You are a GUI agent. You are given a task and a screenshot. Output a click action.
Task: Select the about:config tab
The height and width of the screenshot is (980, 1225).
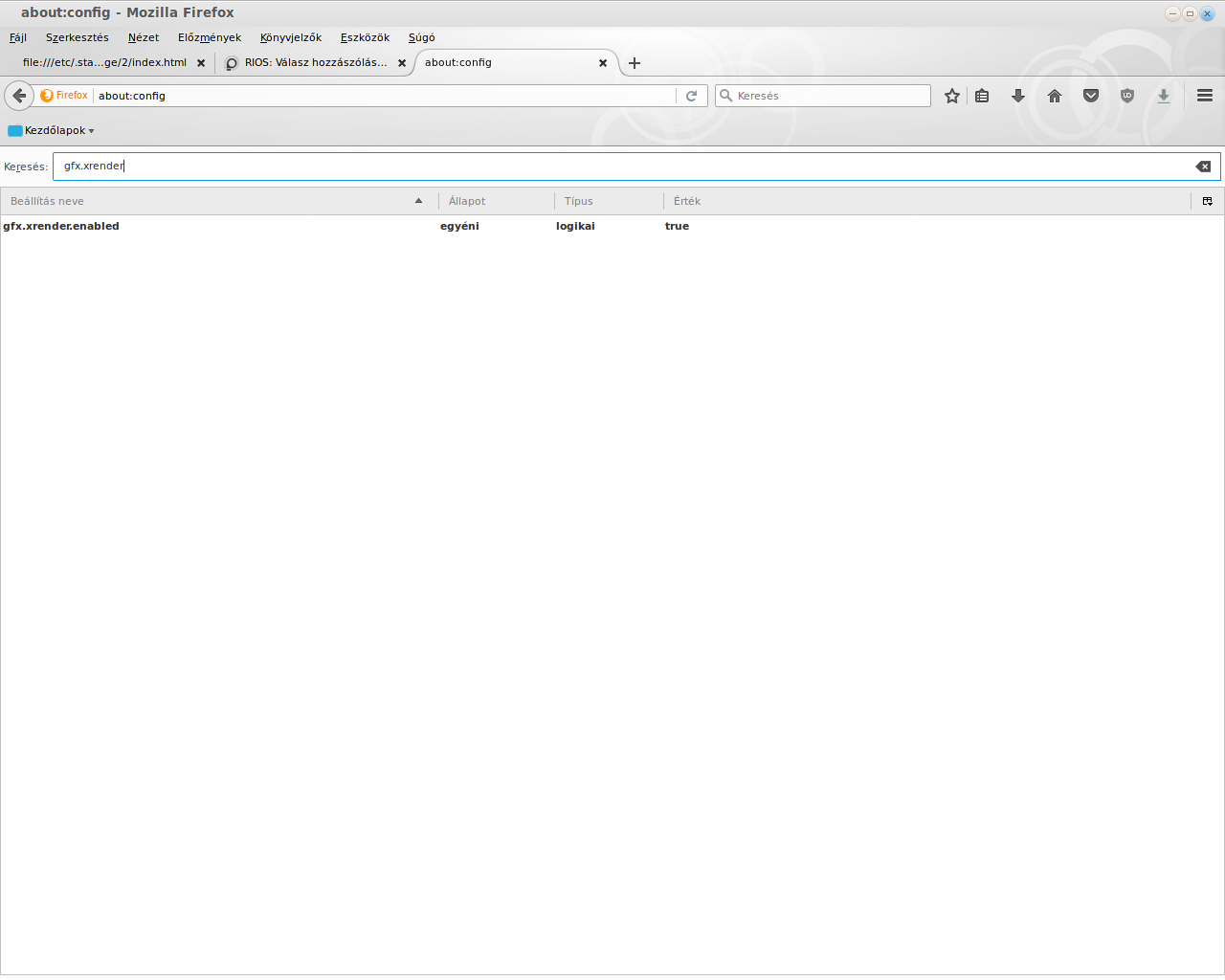(517, 63)
